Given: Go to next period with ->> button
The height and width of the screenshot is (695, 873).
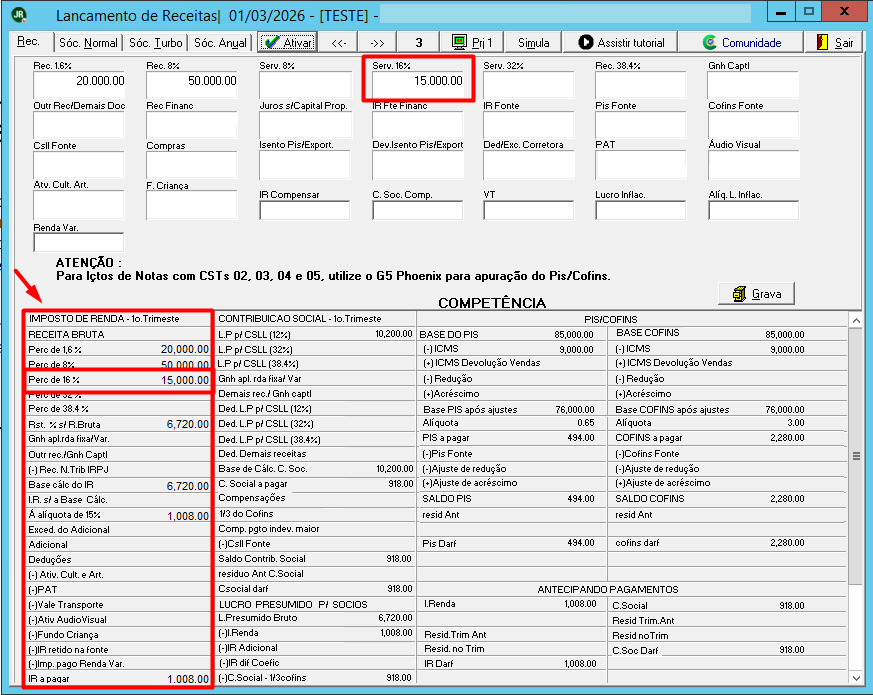Looking at the screenshot, I should (377, 43).
